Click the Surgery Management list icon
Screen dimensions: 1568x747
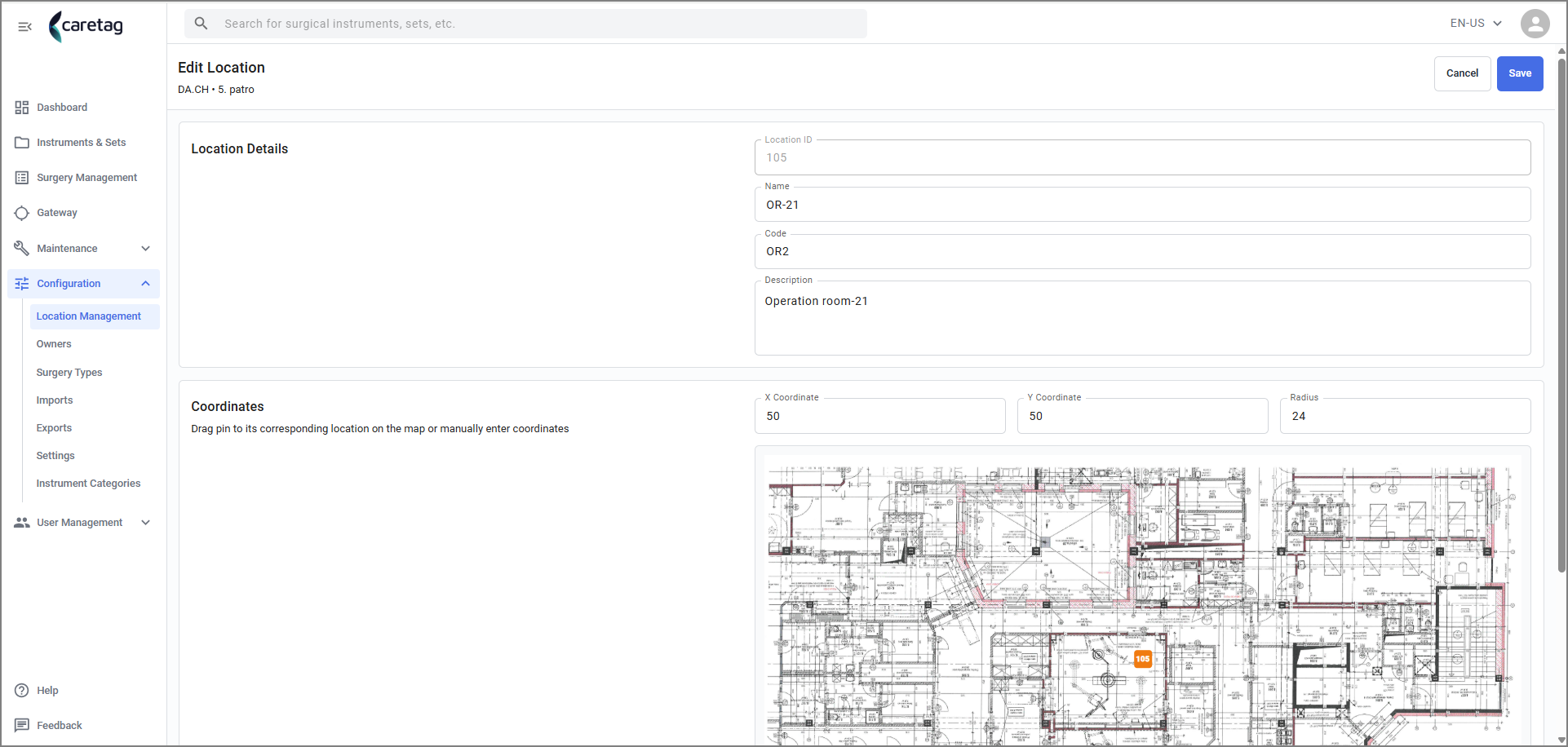22,178
